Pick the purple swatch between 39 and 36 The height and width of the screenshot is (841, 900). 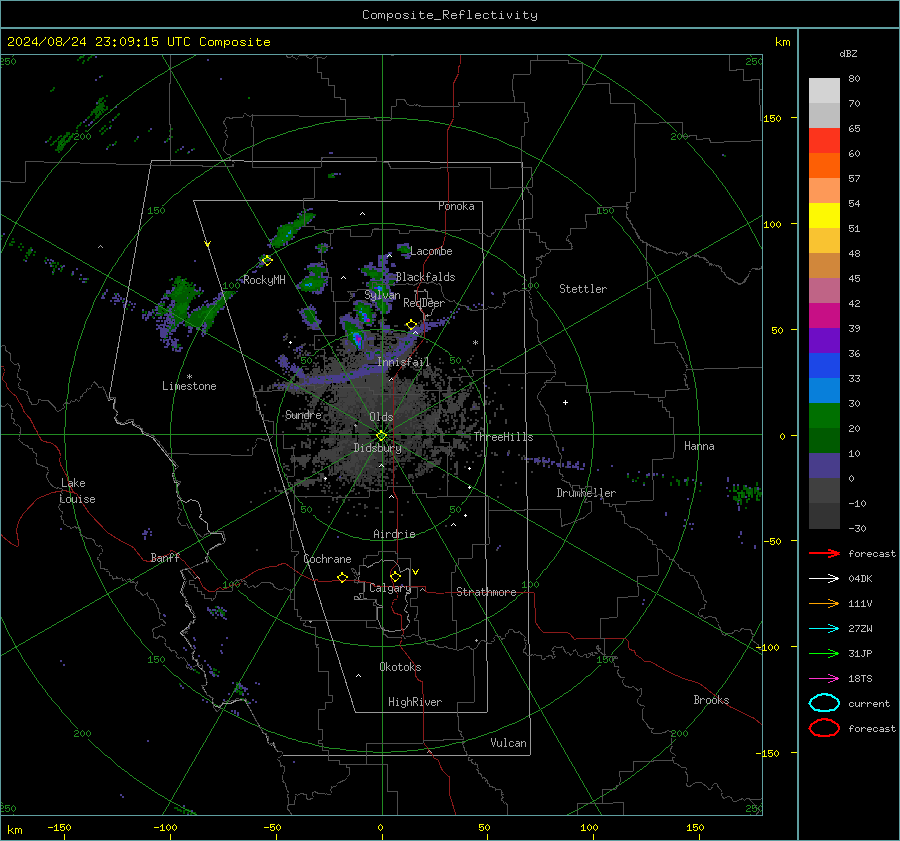[x=824, y=340]
